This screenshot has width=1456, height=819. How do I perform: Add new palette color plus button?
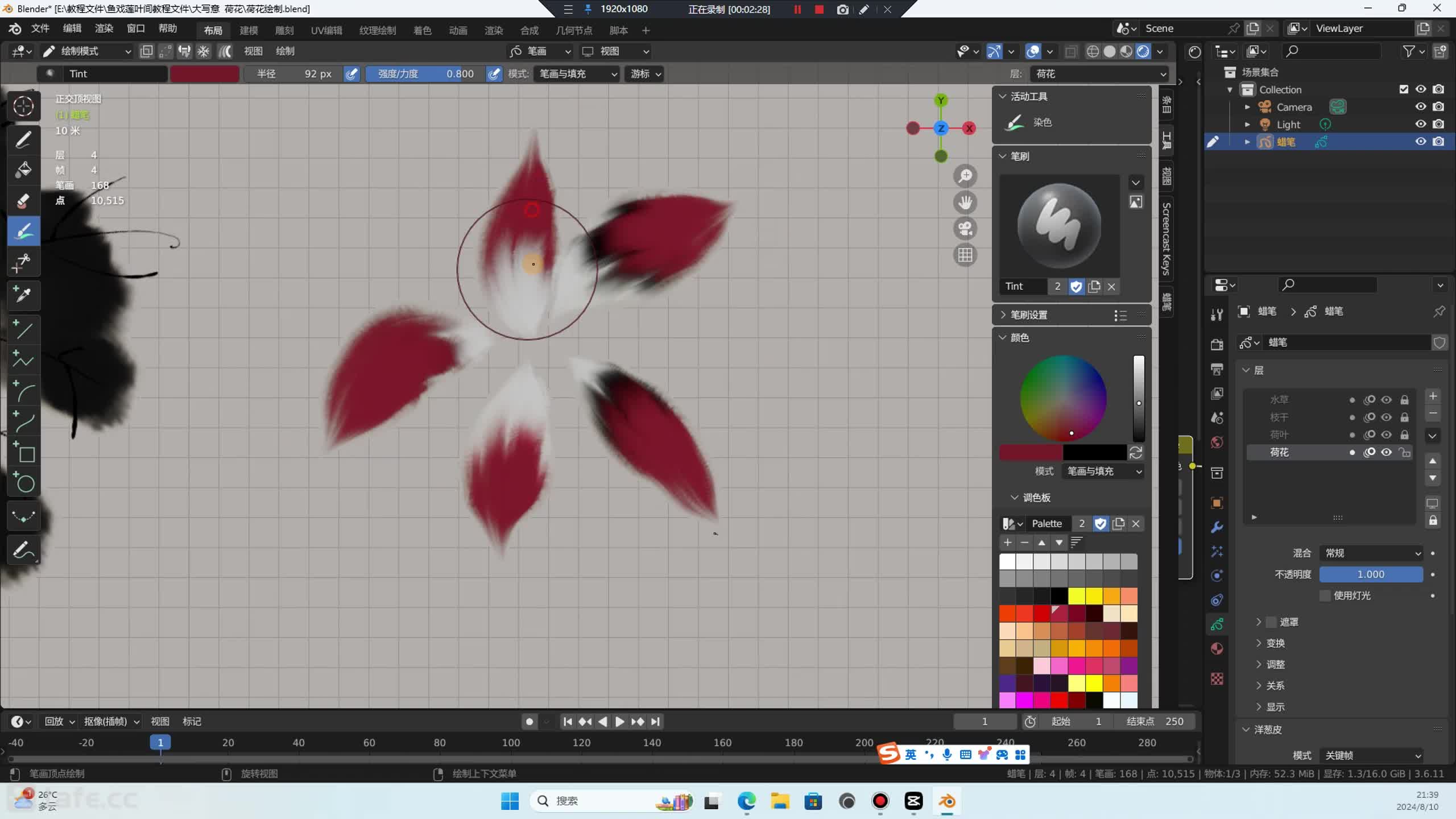tap(1007, 543)
